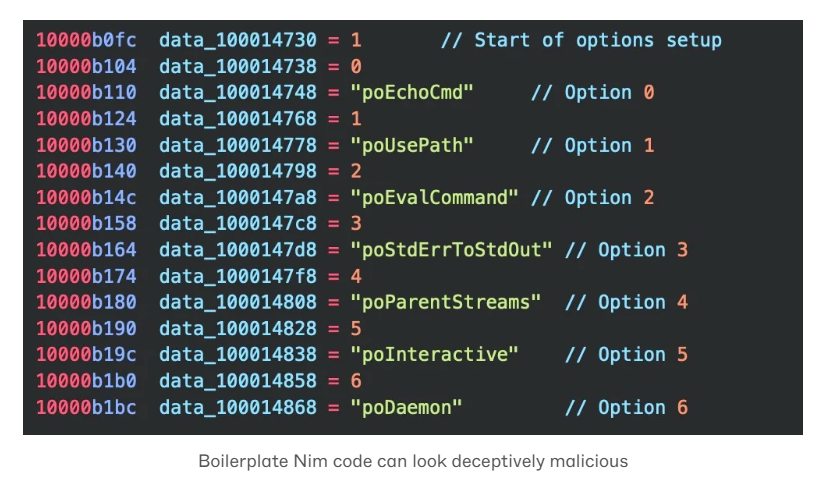This screenshot has height=481, width=822.
Task: Select the "poEvalCommand" string
Action: click(435, 198)
